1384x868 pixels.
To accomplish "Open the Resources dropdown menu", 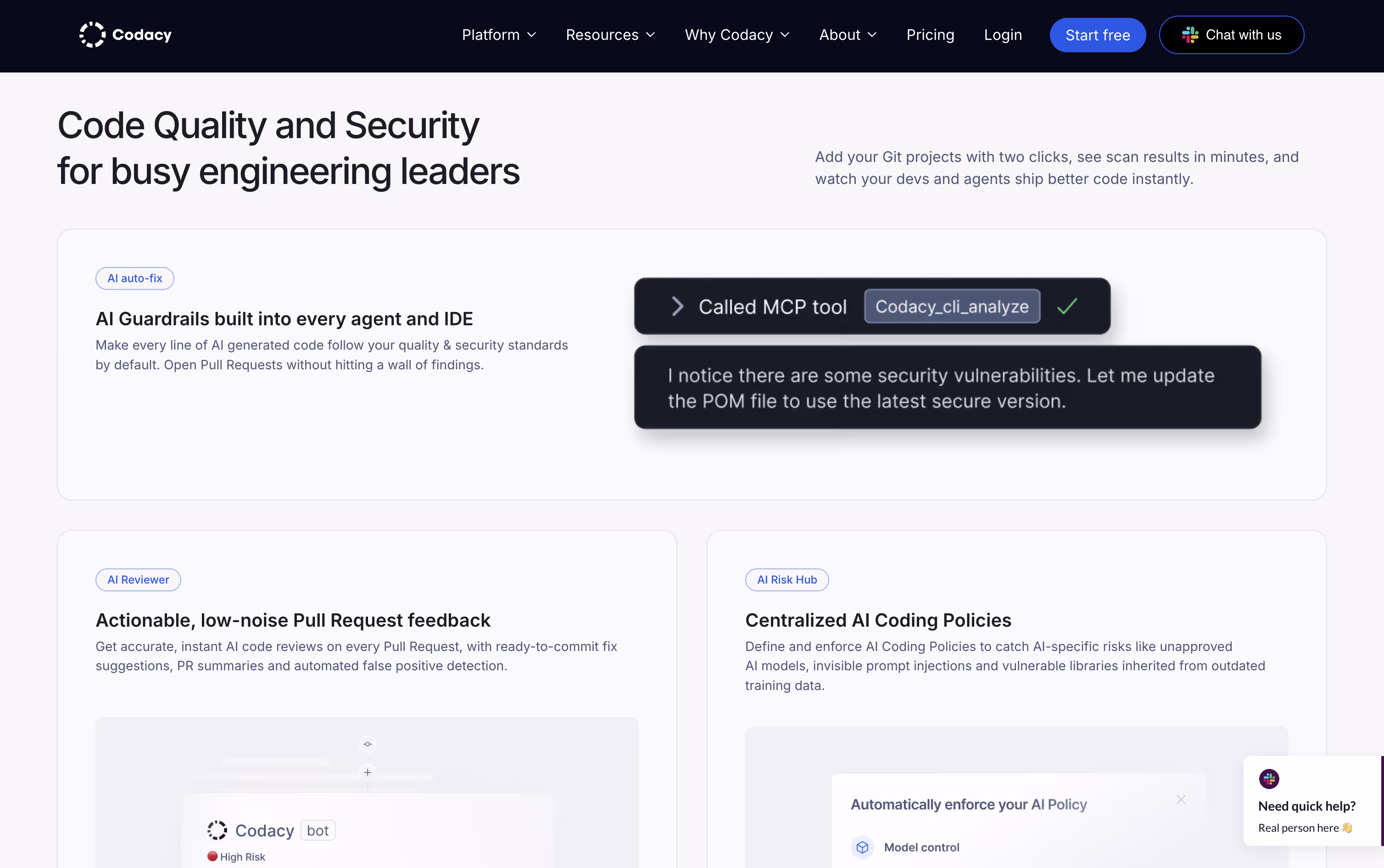I will (x=610, y=35).
